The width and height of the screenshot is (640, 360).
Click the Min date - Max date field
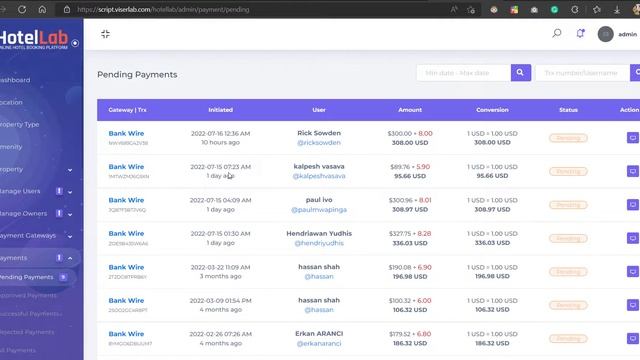tap(464, 73)
